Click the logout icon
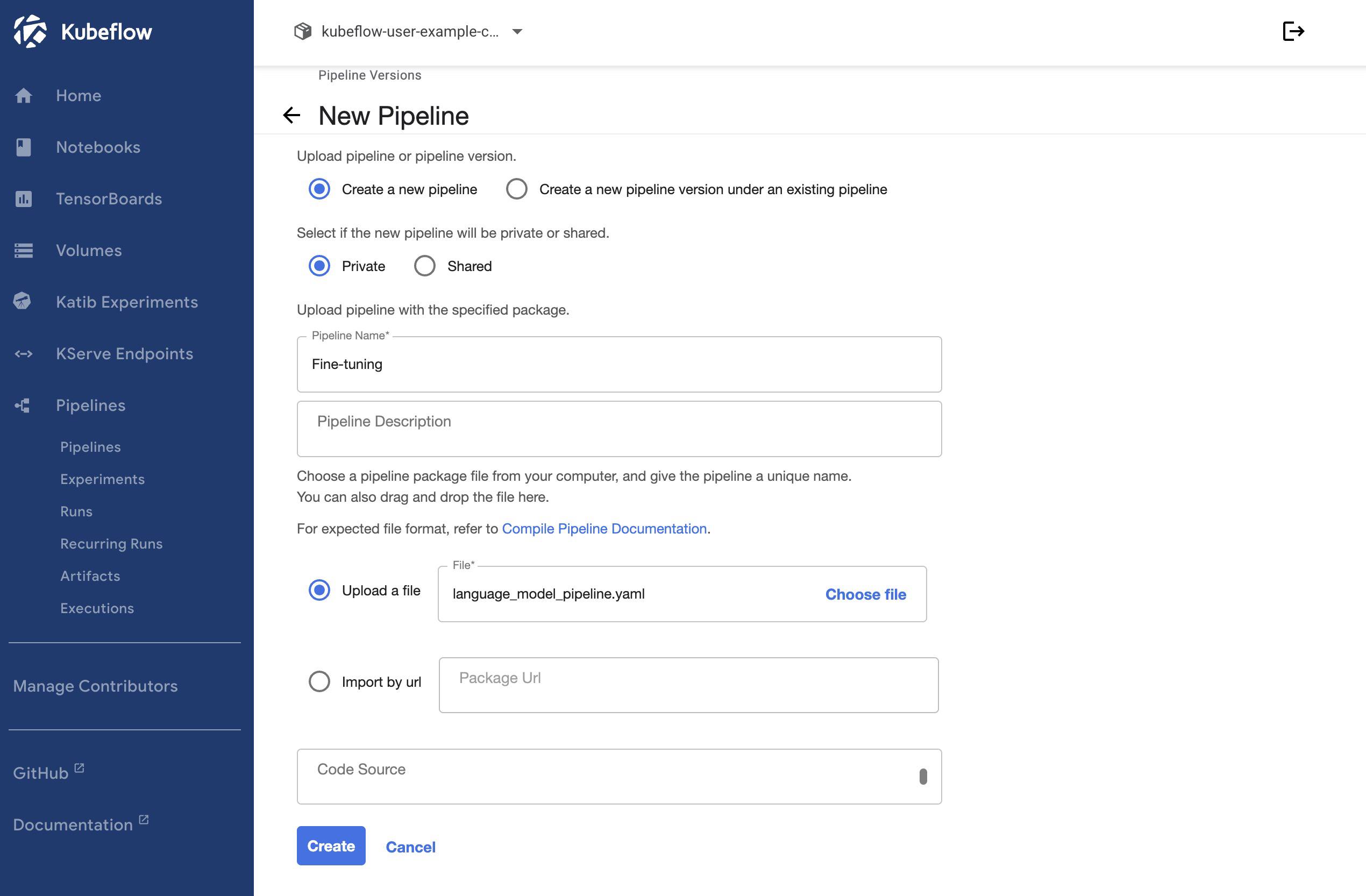1366x896 pixels. click(1293, 32)
